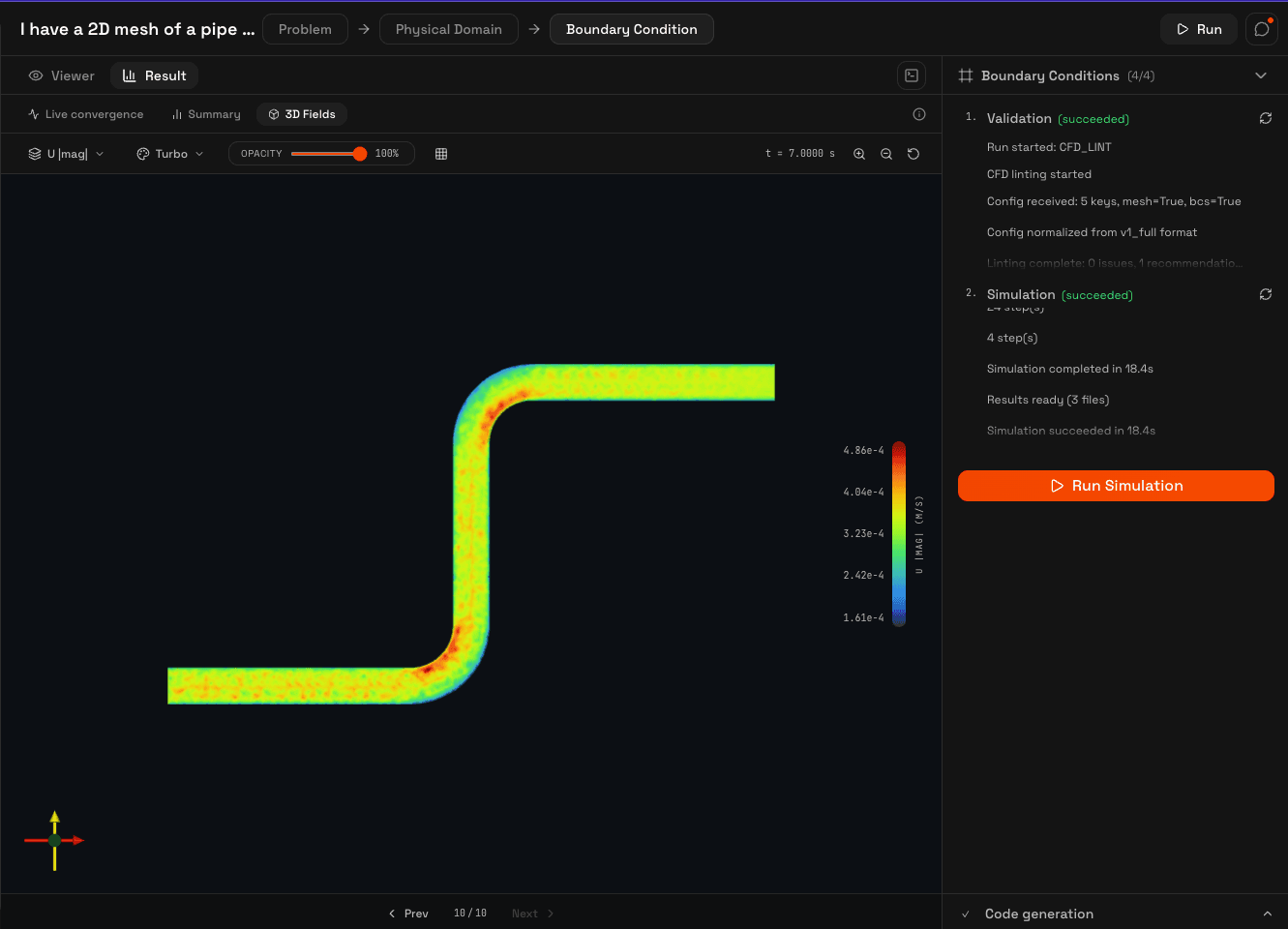The width and height of the screenshot is (1288, 929).
Task: Toggle the Viewer mode
Action: 61,75
